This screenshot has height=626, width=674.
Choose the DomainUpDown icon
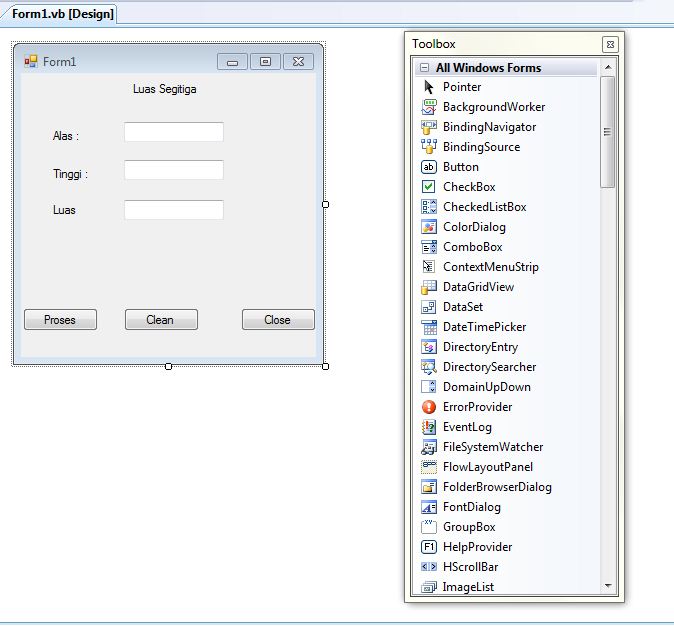pos(429,387)
